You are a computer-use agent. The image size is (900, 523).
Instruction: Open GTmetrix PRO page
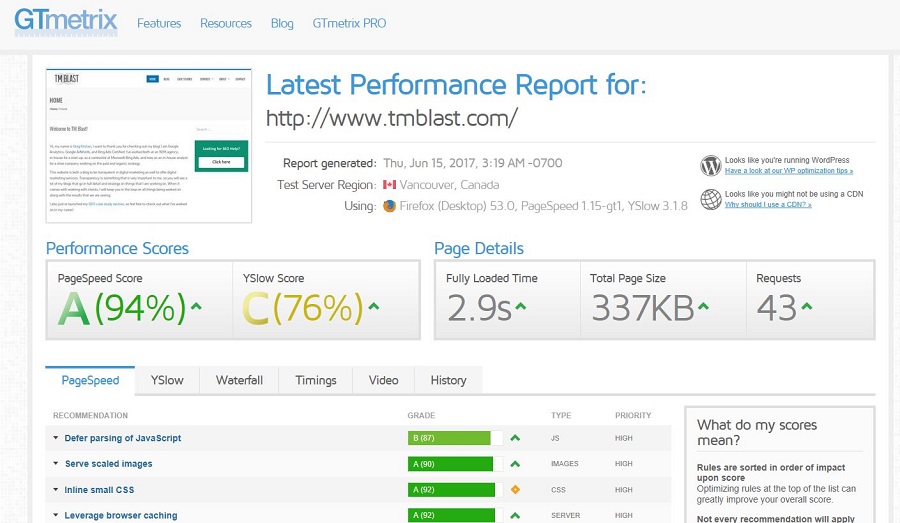(x=349, y=24)
